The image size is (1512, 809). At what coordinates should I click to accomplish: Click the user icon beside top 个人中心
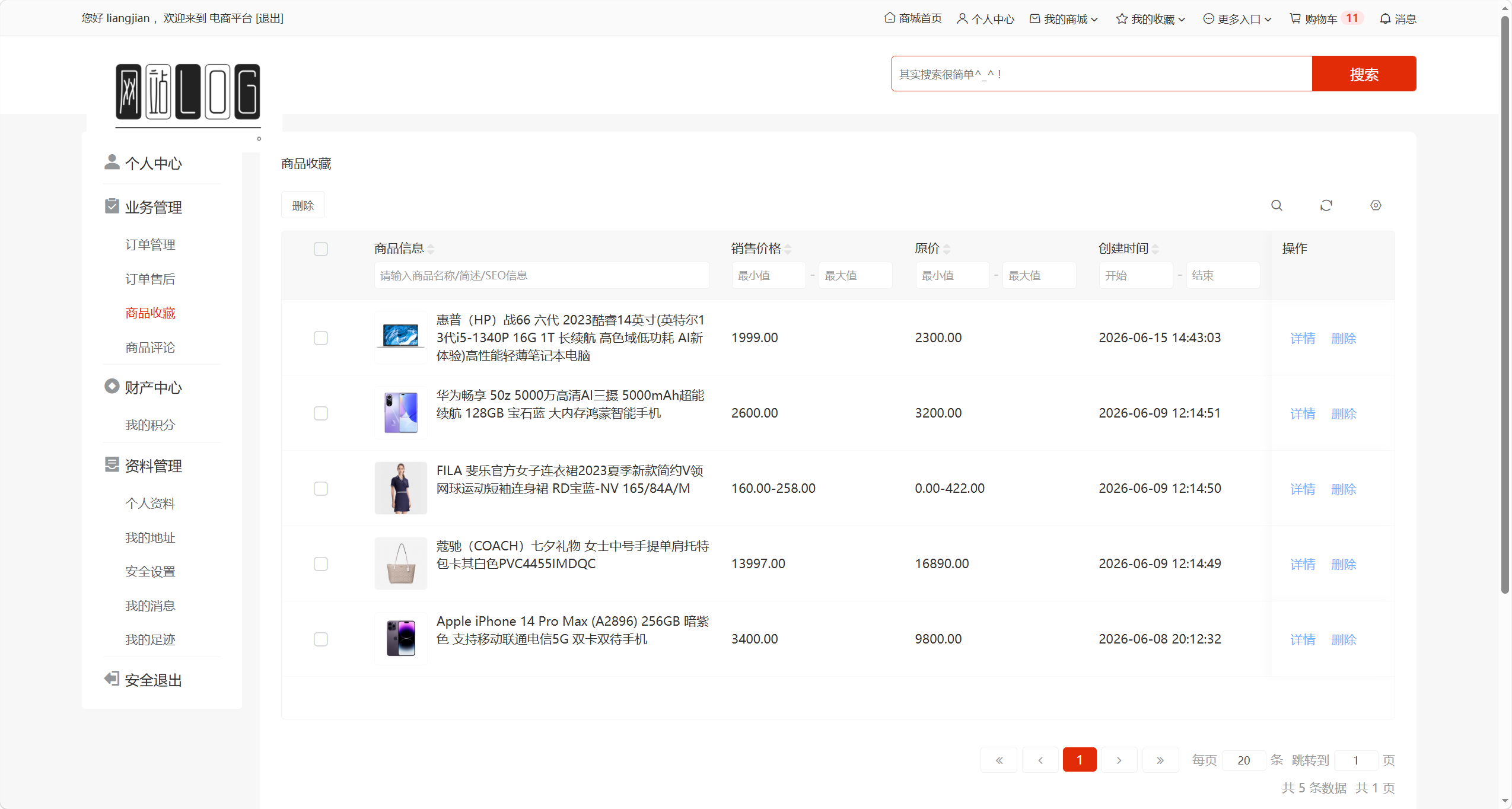pos(962,18)
